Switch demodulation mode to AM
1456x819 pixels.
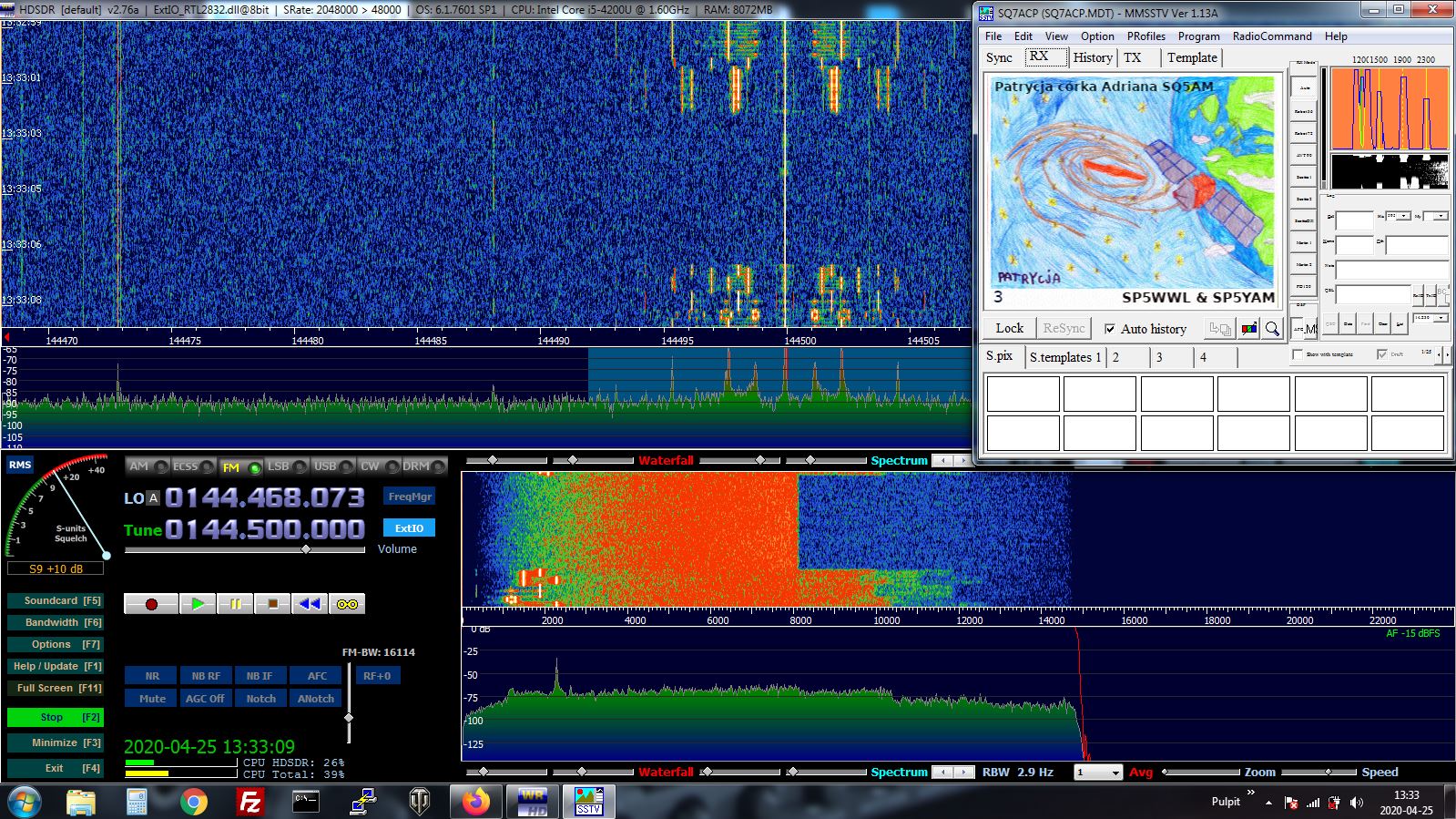point(148,466)
